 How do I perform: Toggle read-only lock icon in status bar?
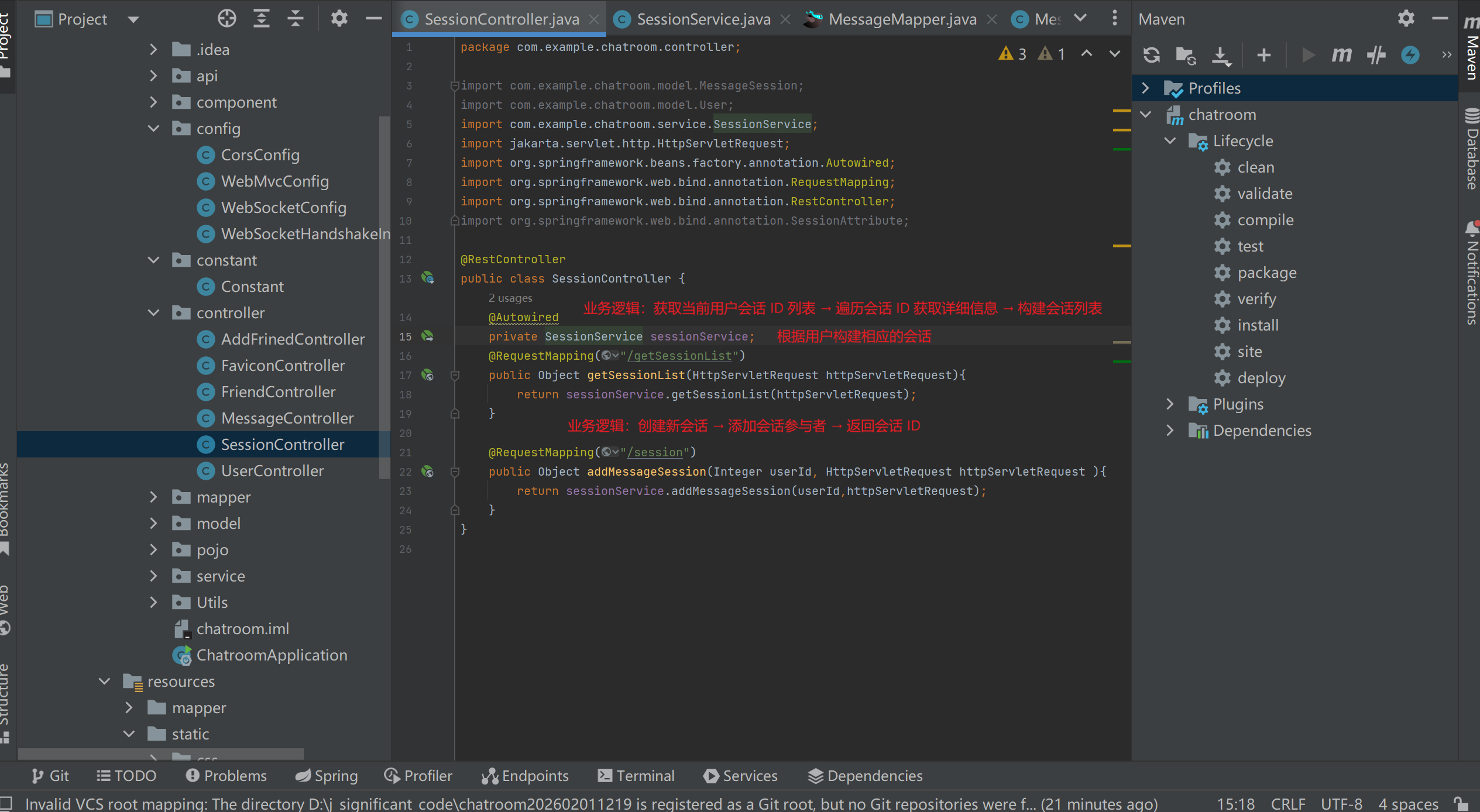point(1461,804)
